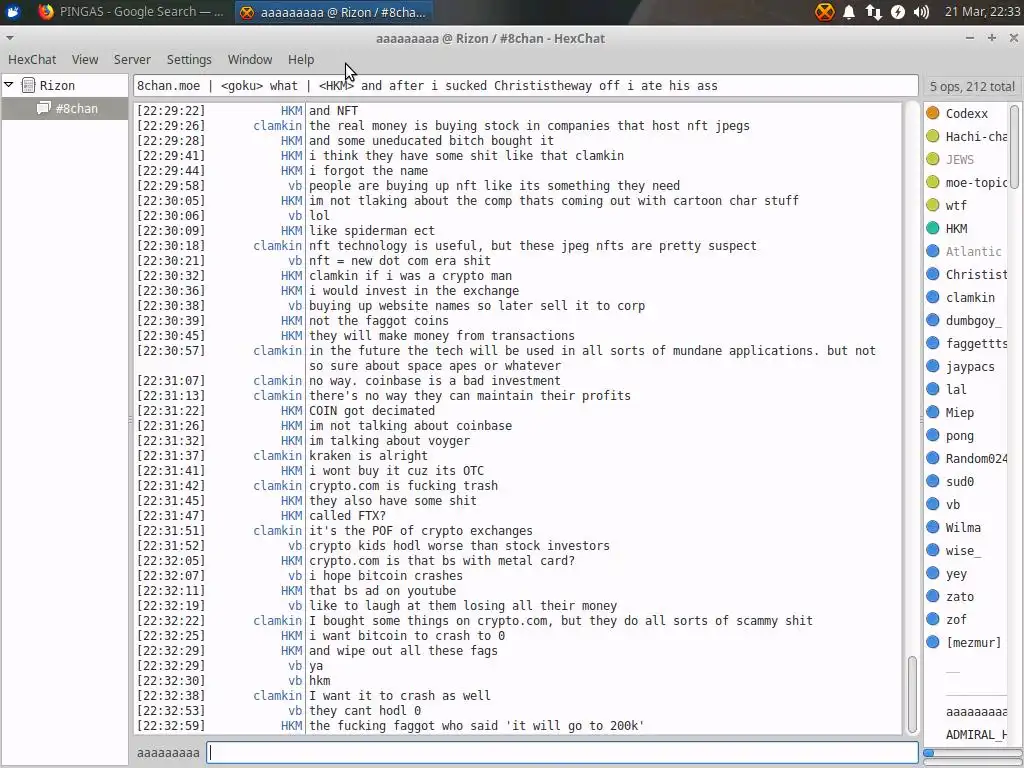Screen dimensions: 1024x768
Task: Select dumbgoy_ user status icon
Action: (x=933, y=320)
